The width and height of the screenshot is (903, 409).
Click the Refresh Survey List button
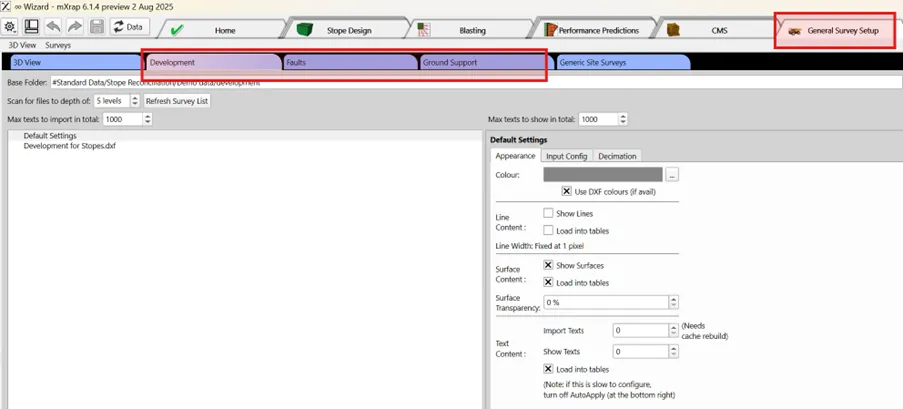[177, 101]
